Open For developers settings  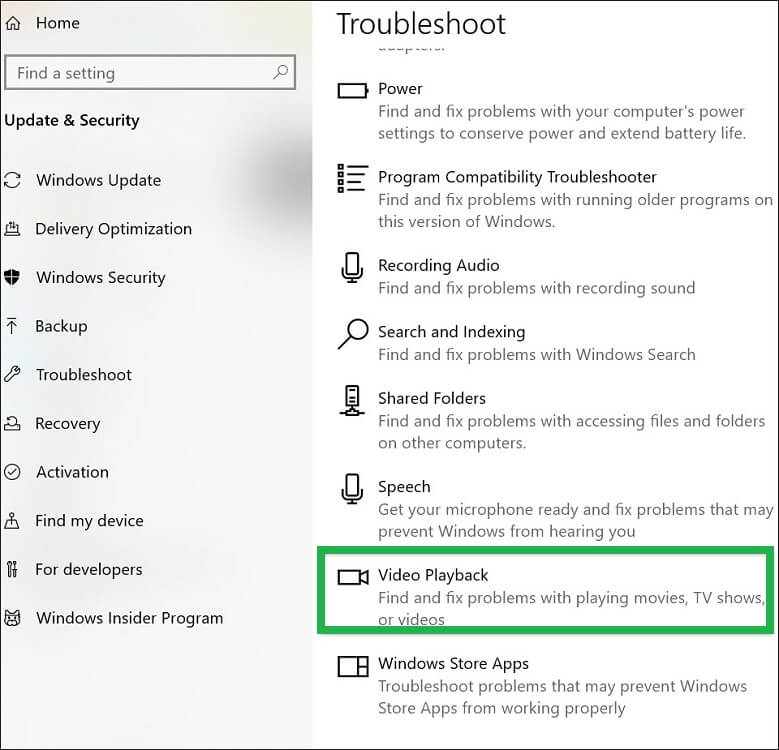click(x=89, y=570)
